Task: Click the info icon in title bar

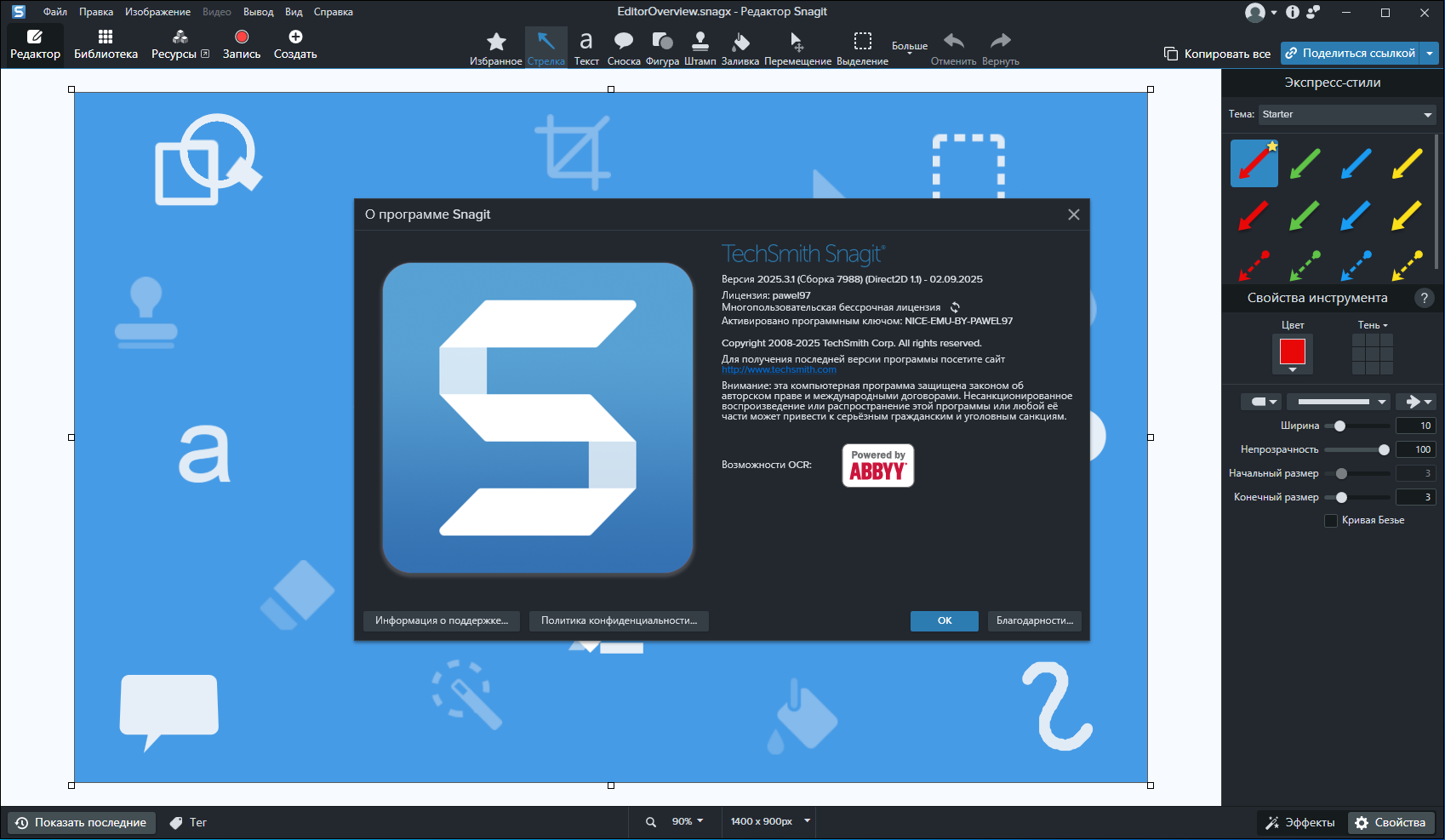Action: 1293,12
